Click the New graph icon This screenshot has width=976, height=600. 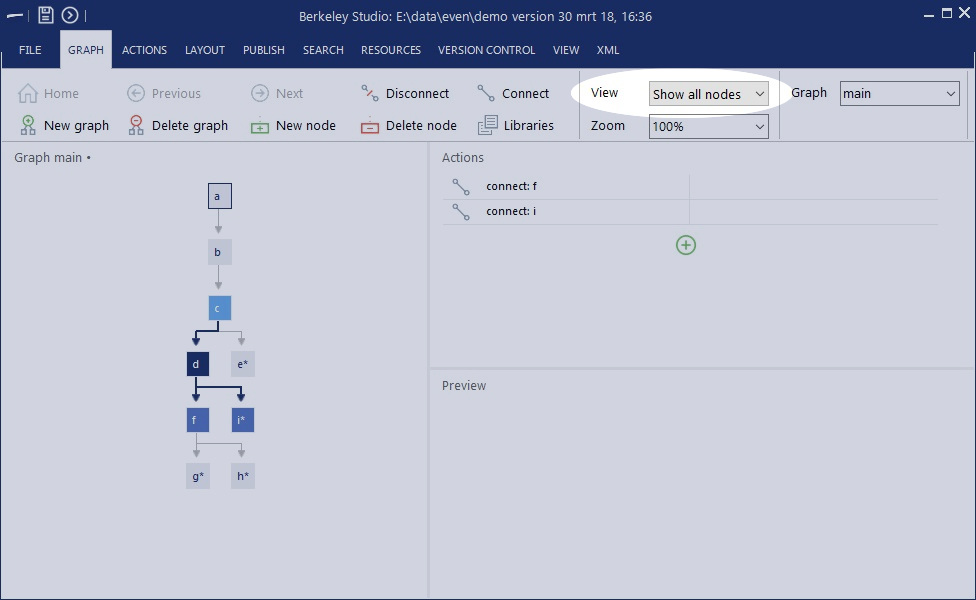tap(28, 125)
